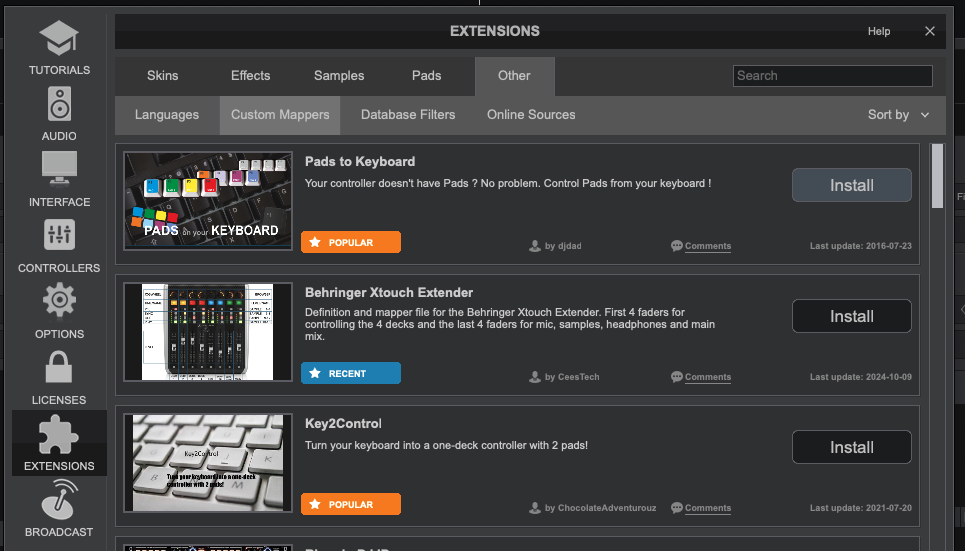Click author name ChocolateAdventurouz
Image resolution: width=965 pixels, height=551 pixels.
[x=607, y=509]
